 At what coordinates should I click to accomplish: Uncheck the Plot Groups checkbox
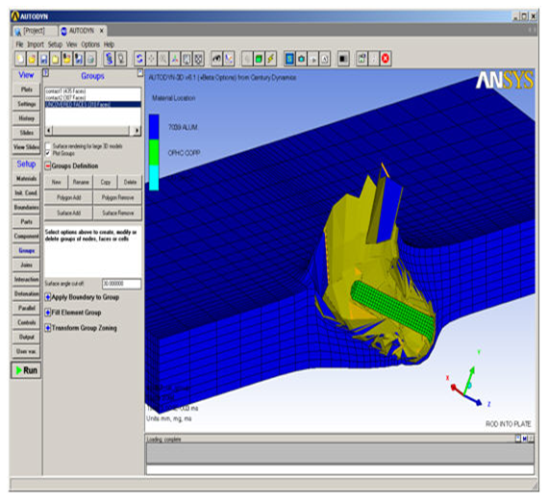[48, 153]
